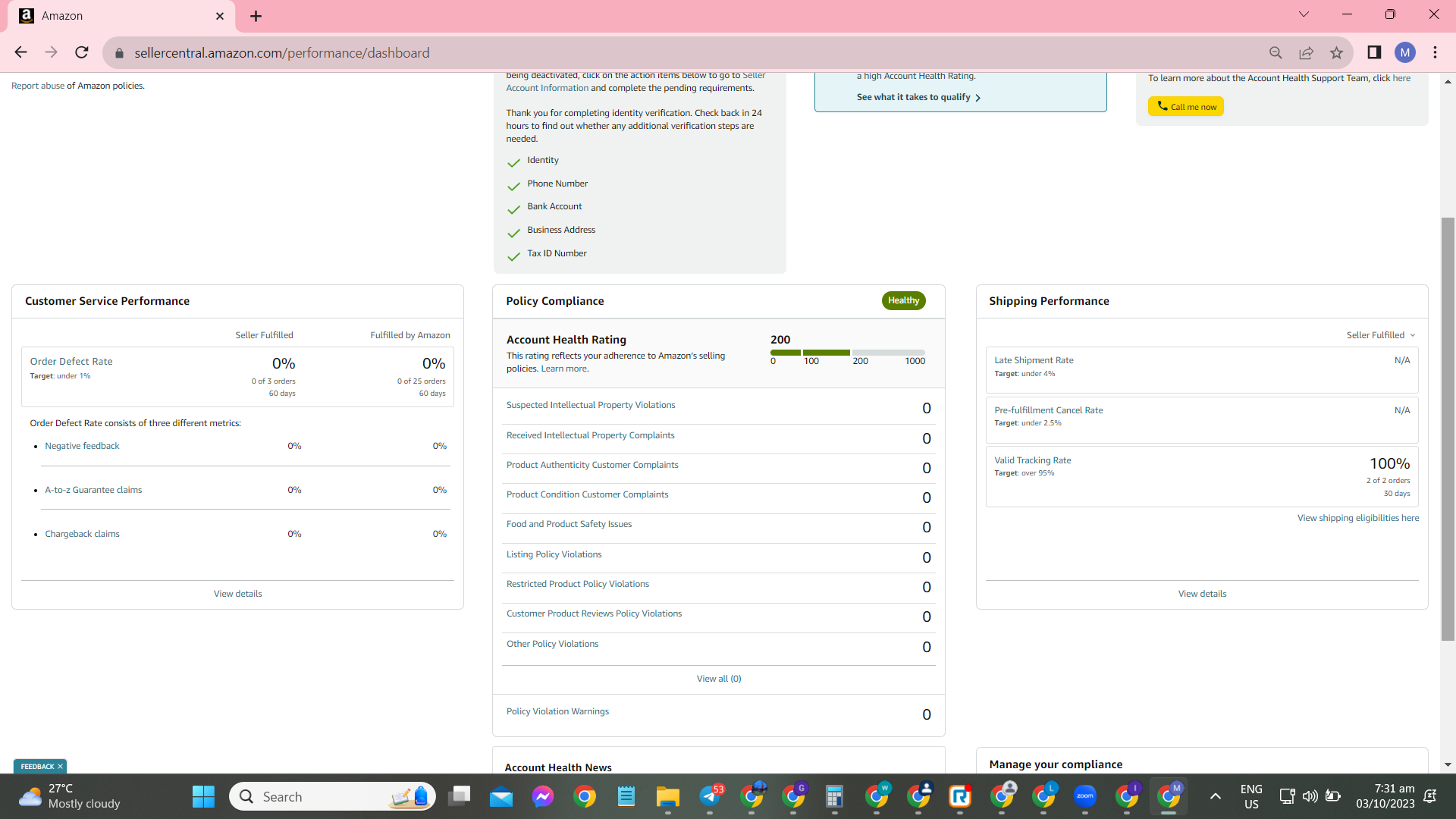Image resolution: width=1456 pixels, height=819 pixels.
Task: Open Suspected Intellectual Property Violations
Action: [591, 405]
